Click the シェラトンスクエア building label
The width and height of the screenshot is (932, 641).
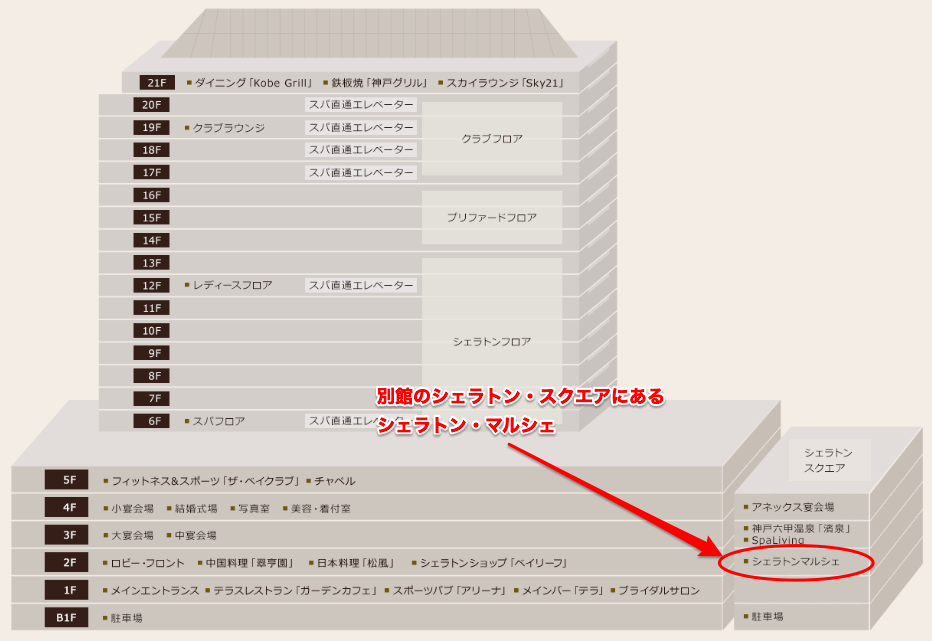click(828, 460)
